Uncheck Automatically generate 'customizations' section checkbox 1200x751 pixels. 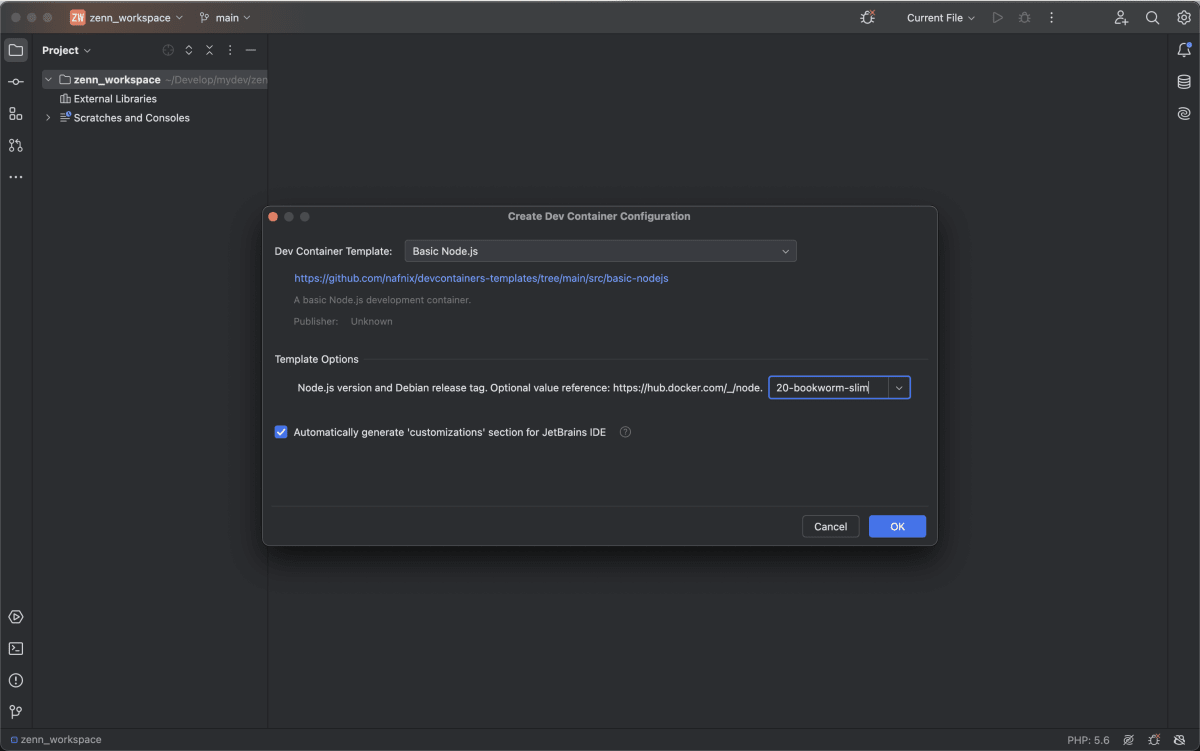click(281, 432)
